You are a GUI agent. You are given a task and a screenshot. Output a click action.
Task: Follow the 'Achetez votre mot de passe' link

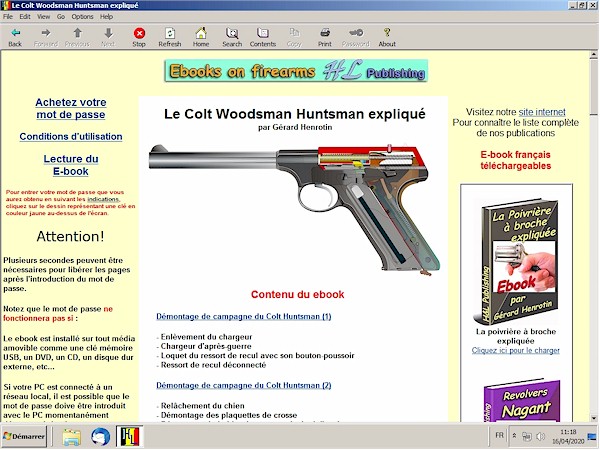point(71,108)
